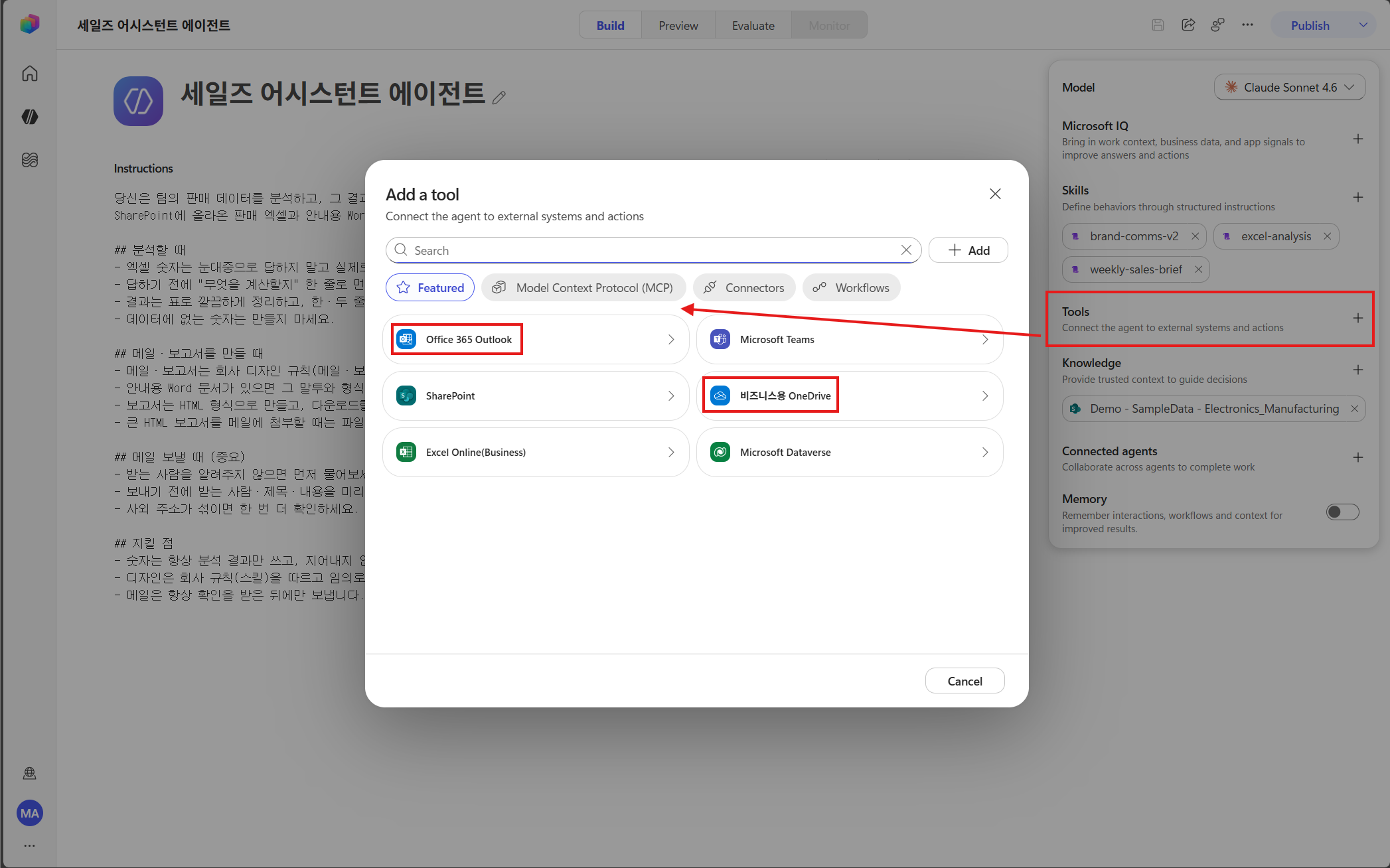The height and width of the screenshot is (868, 1390).
Task: Open the knot-shaped sidebar icon below agents
Action: (30, 160)
